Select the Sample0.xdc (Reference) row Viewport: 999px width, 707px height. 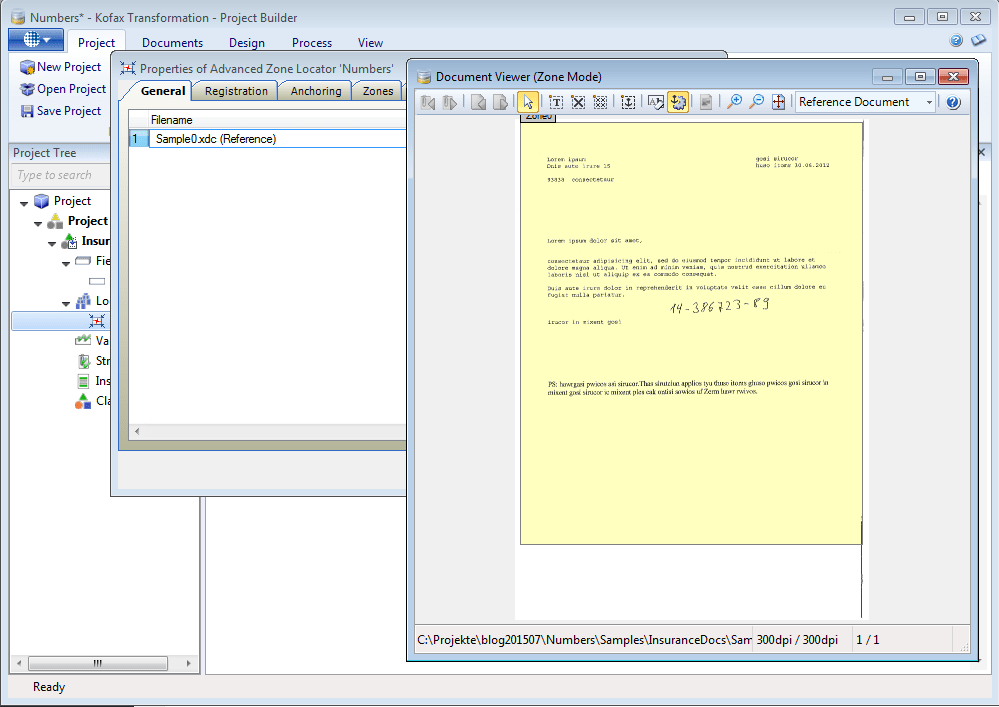(x=215, y=139)
